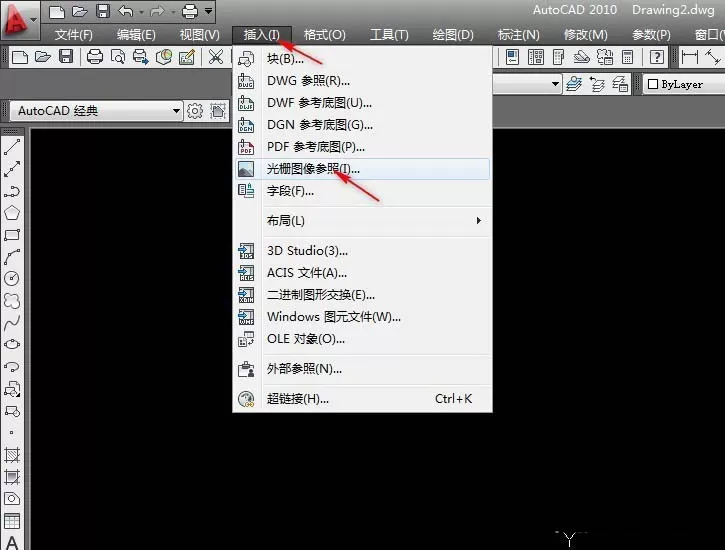The width and height of the screenshot is (725, 550).
Task: Click New in the quick access toolbar
Action: tap(56, 11)
